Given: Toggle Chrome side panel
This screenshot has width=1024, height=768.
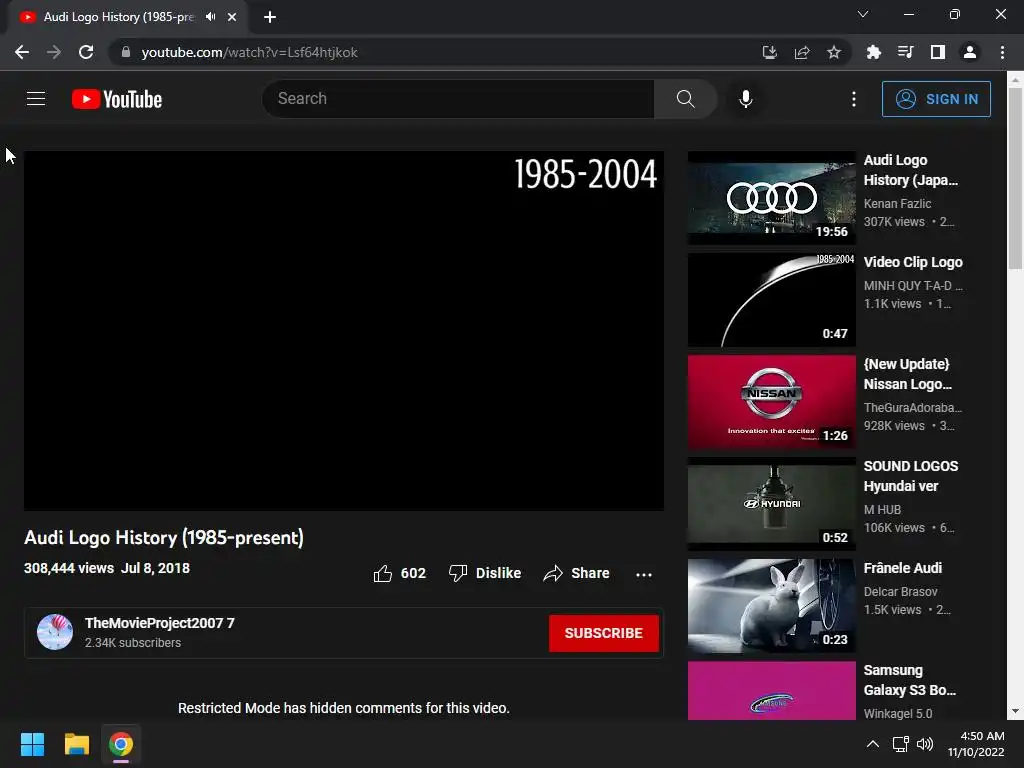Looking at the screenshot, I should [x=938, y=52].
